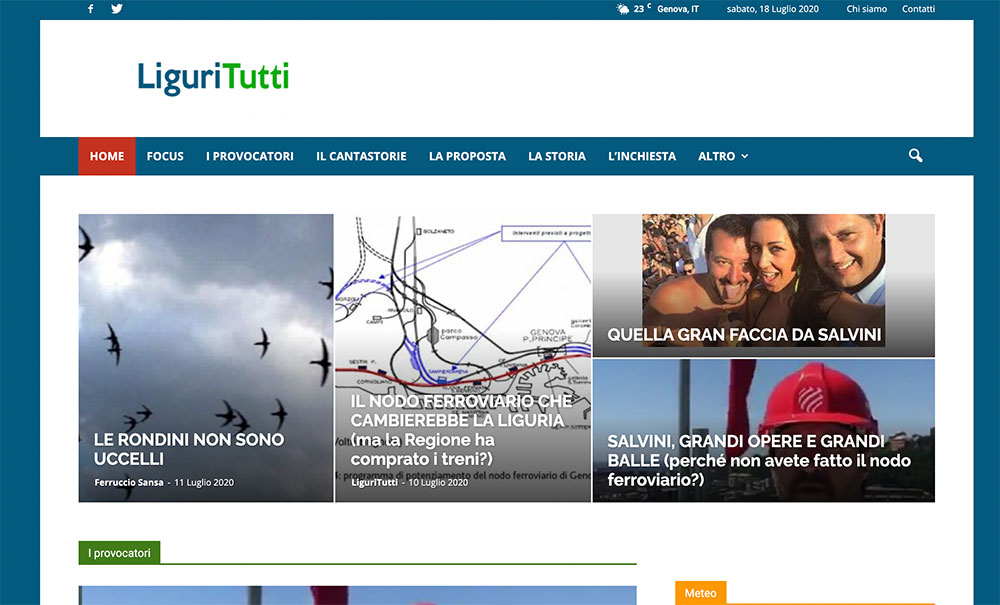Screen dimensions: 1000x605
Task: Open the search magnifier icon
Action: [x=915, y=156]
